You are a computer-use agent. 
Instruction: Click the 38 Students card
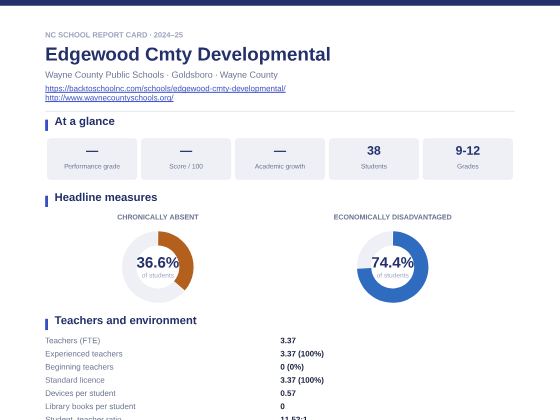click(374, 159)
